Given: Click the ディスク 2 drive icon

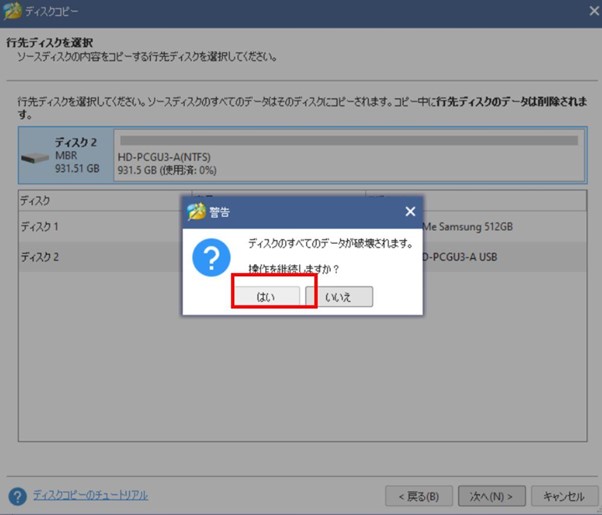Looking at the screenshot, I should click(35, 157).
